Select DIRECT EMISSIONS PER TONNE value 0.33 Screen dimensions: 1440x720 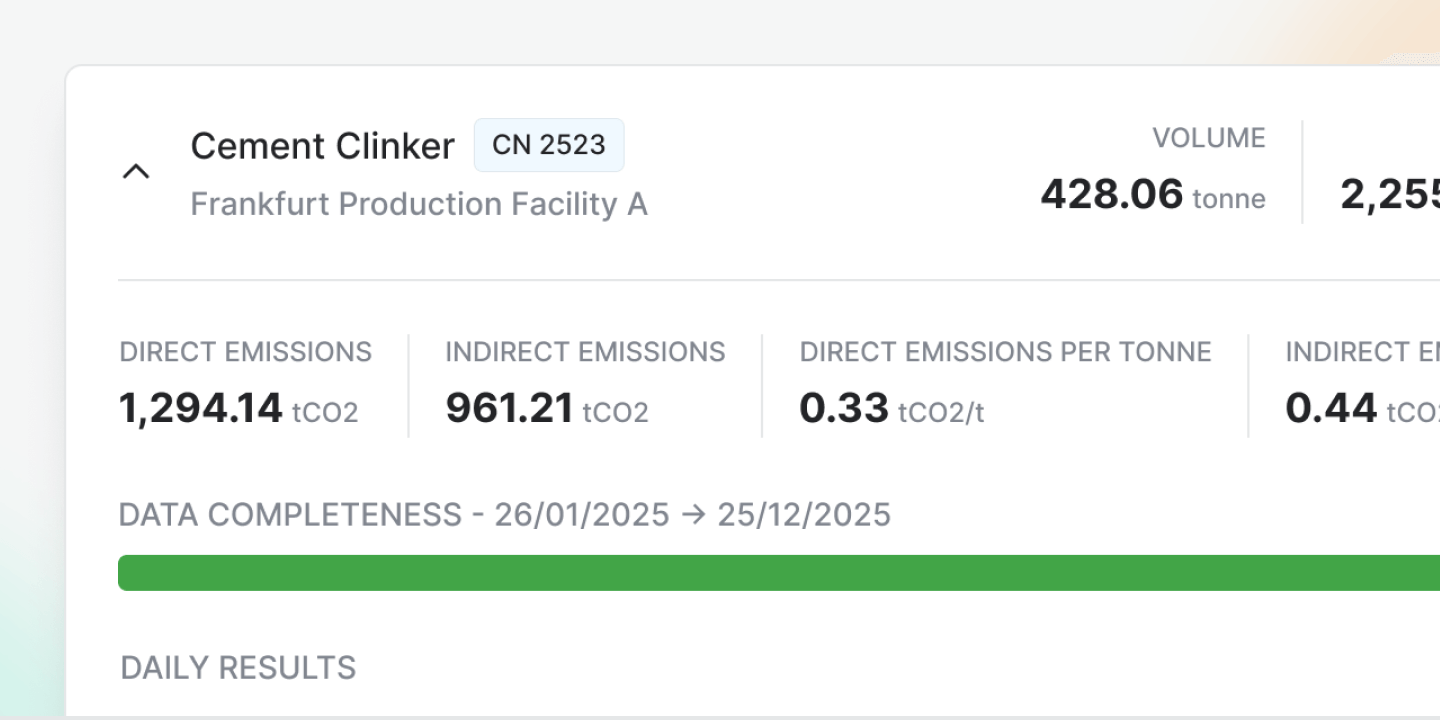tap(844, 407)
